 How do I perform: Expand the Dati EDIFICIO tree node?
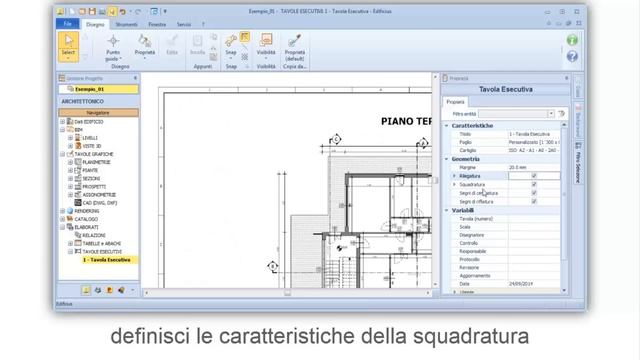[x=62, y=122]
